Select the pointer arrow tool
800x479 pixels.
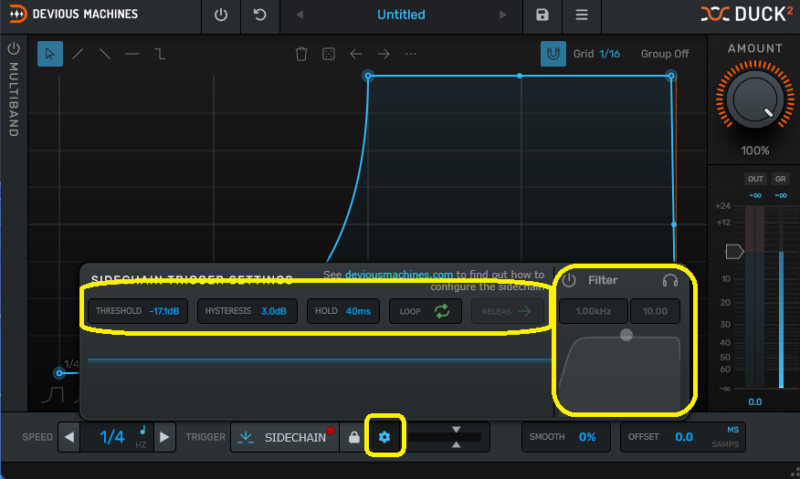point(50,54)
